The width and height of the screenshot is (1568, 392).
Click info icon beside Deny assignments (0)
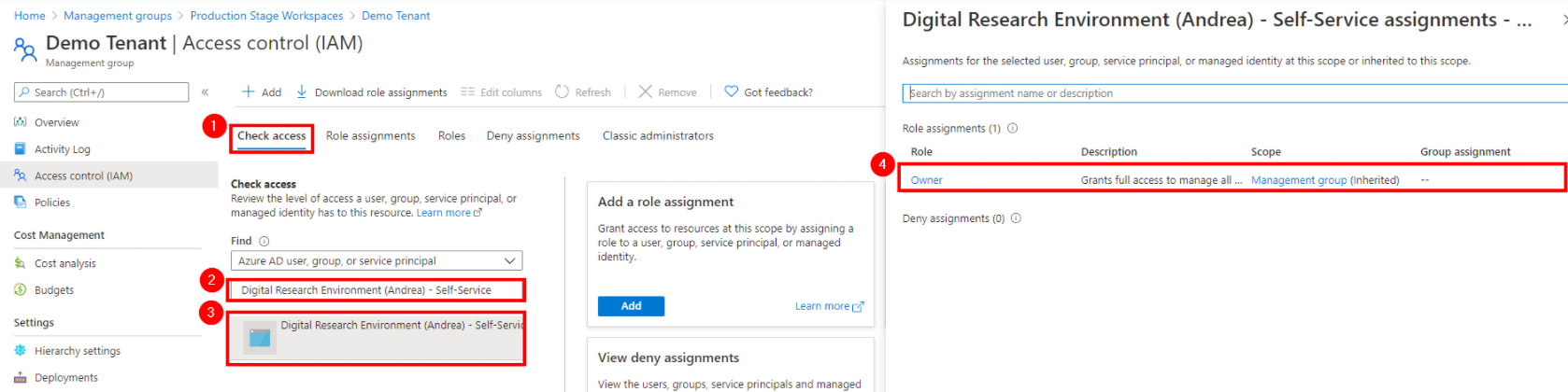pyautogui.click(x=1016, y=218)
